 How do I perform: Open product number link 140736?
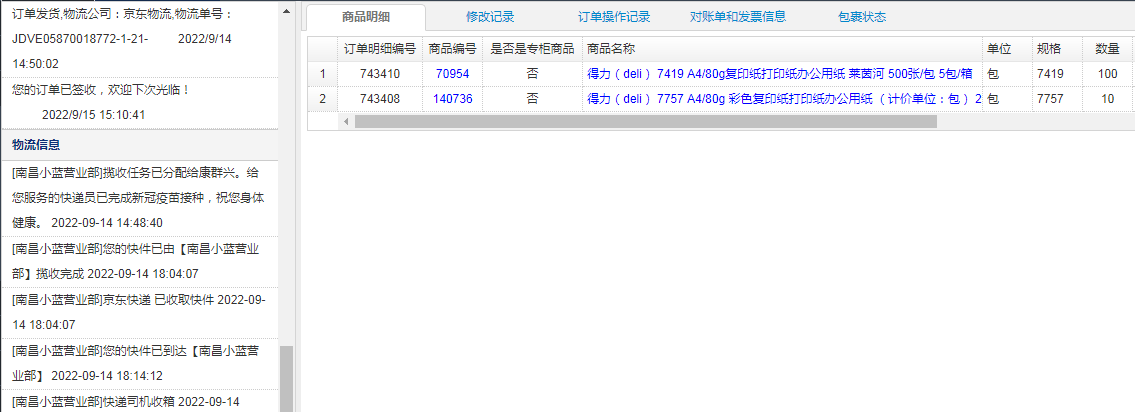click(x=452, y=99)
